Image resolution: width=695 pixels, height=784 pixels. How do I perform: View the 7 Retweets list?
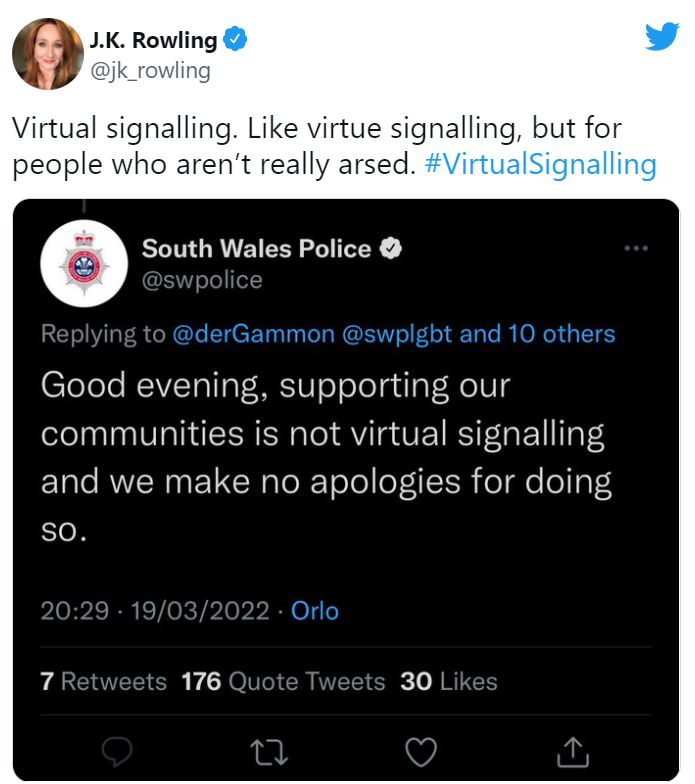pyautogui.click(x=104, y=681)
